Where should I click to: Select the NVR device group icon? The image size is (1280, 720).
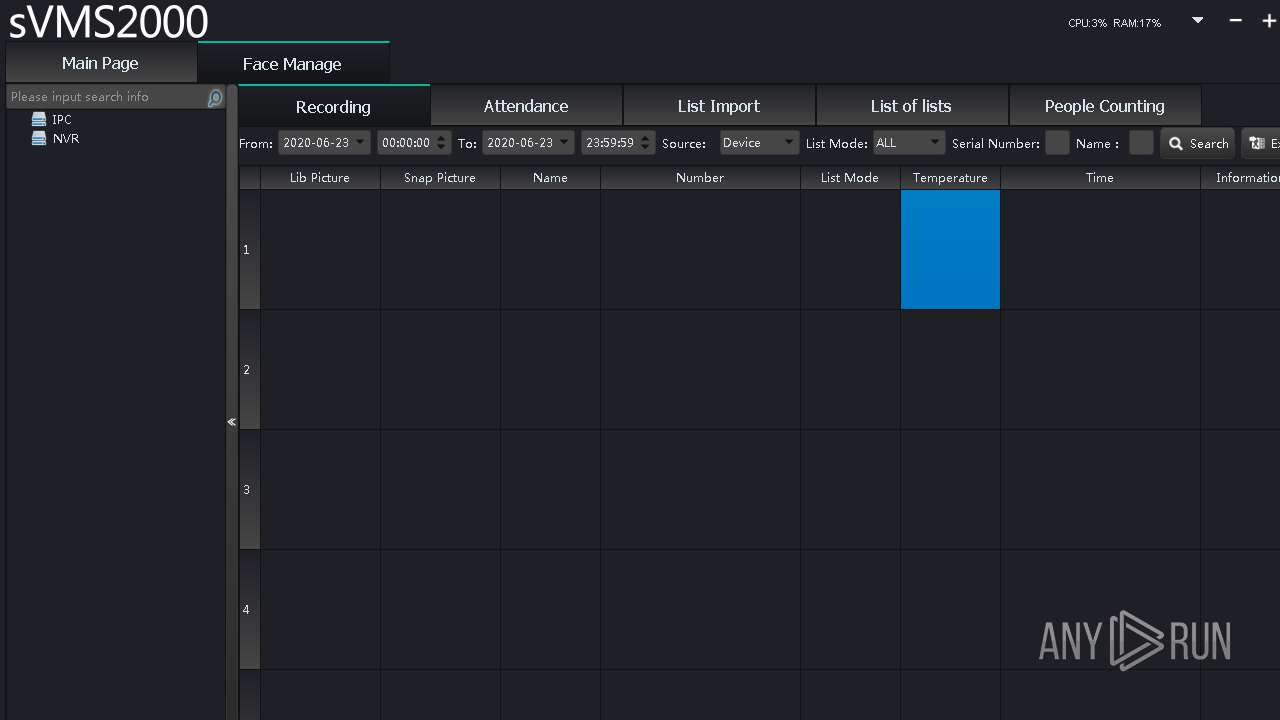pyautogui.click(x=39, y=138)
